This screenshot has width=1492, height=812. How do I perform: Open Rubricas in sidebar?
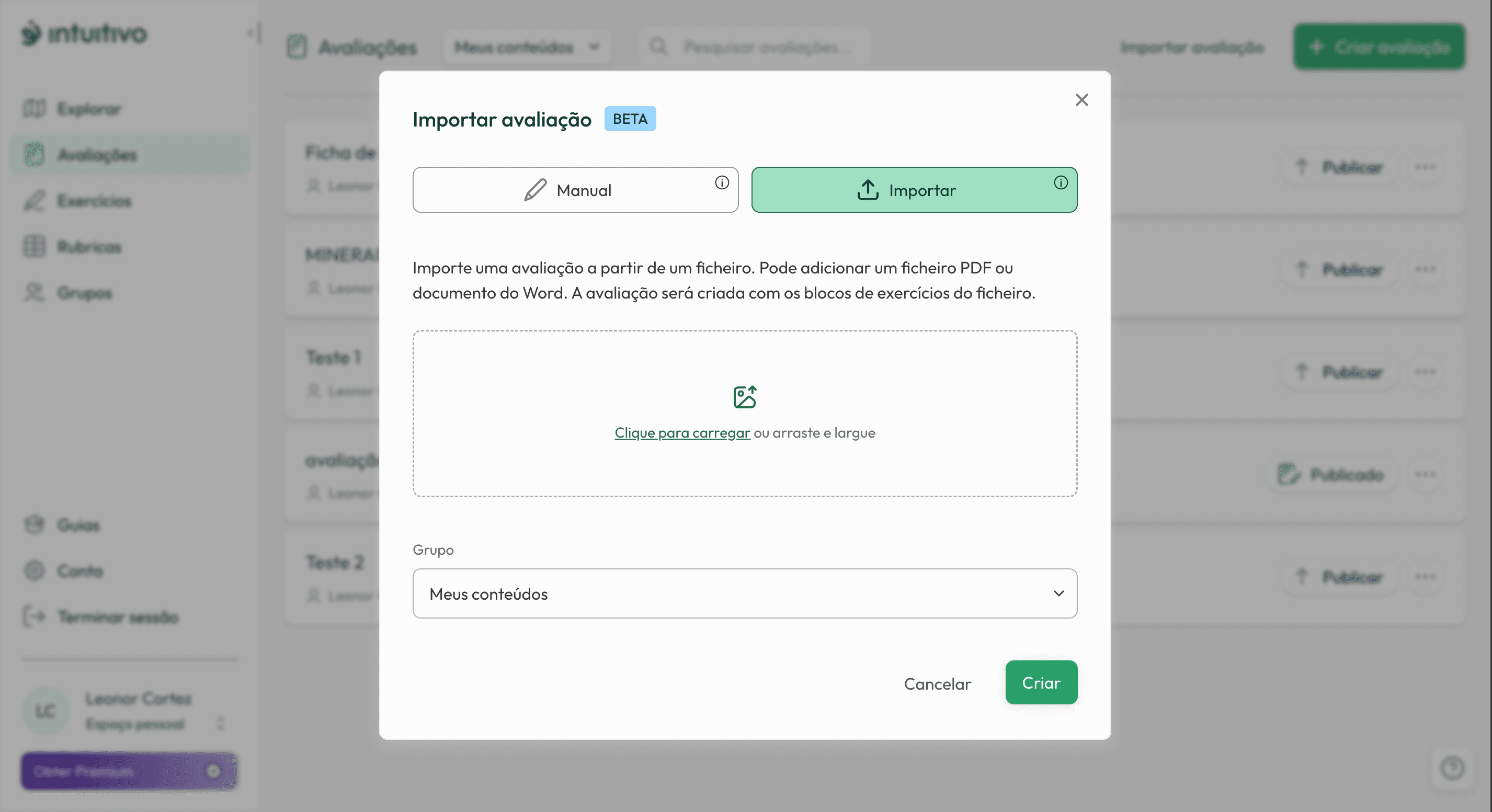(89, 247)
